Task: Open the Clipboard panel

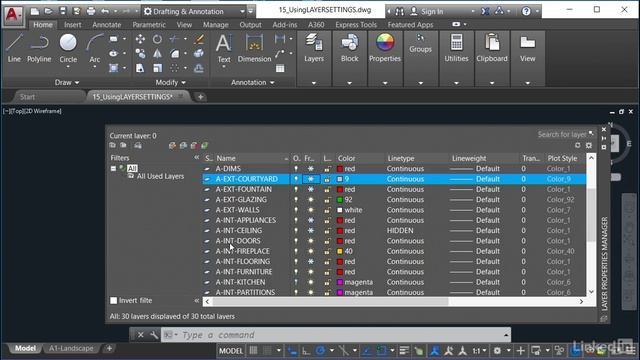Action: (x=492, y=48)
